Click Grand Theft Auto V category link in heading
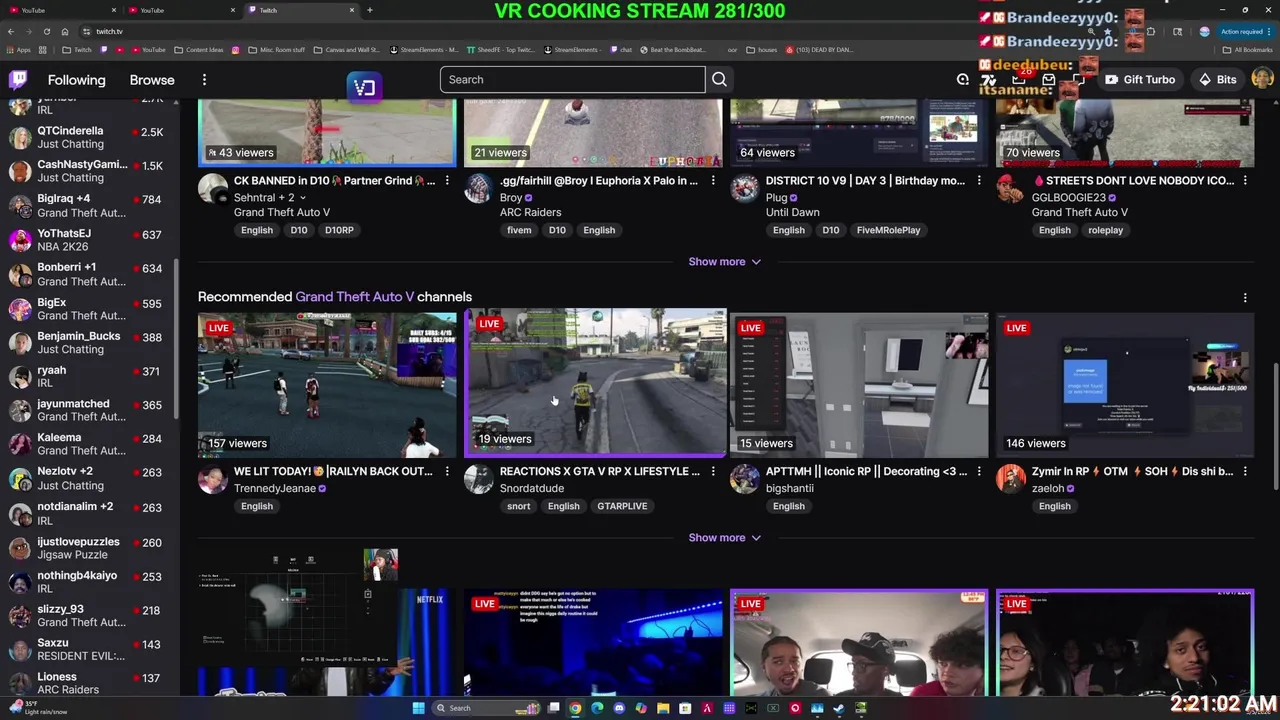Viewport: 1280px width, 720px height. point(354,297)
